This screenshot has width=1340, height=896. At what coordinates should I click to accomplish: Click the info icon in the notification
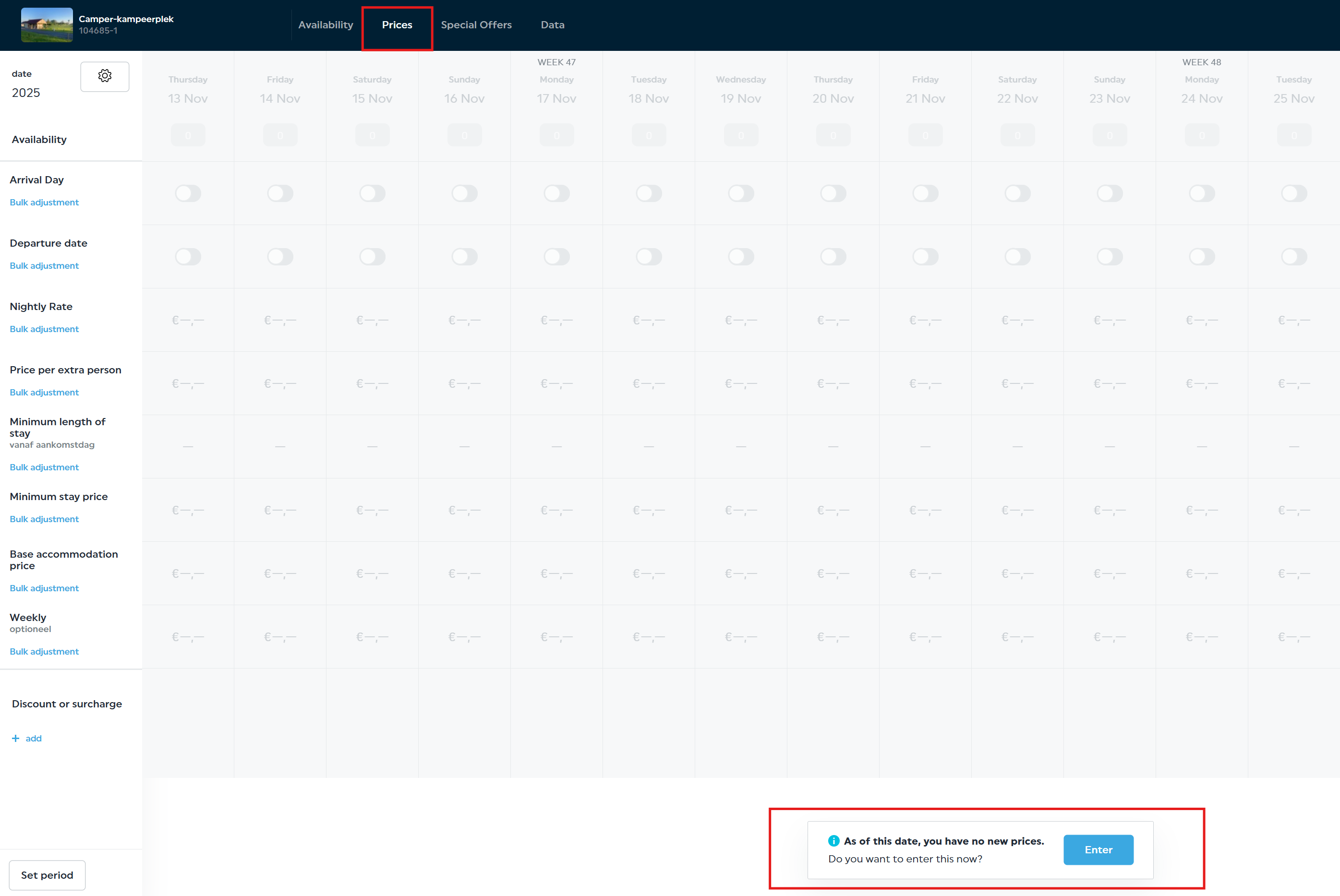[x=833, y=841]
